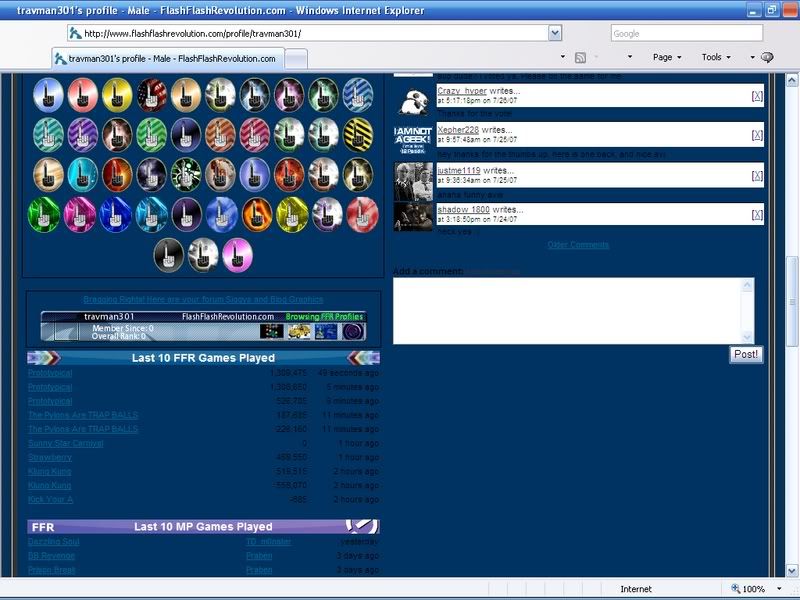Expand the address bar URL history dropdown
Image resolution: width=800 pixels, height=600 pixels.
pyautogui.click(x=555, y=33)
